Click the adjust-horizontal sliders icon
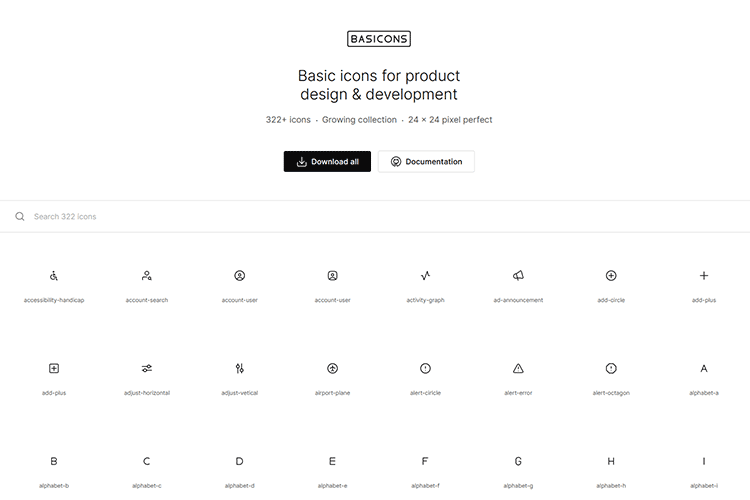750x500 pixels. [147, 368]
